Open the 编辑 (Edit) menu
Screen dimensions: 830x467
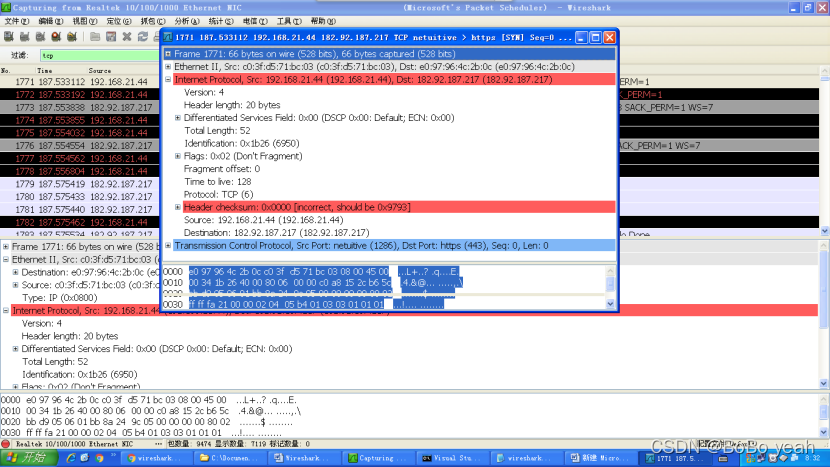50,21
